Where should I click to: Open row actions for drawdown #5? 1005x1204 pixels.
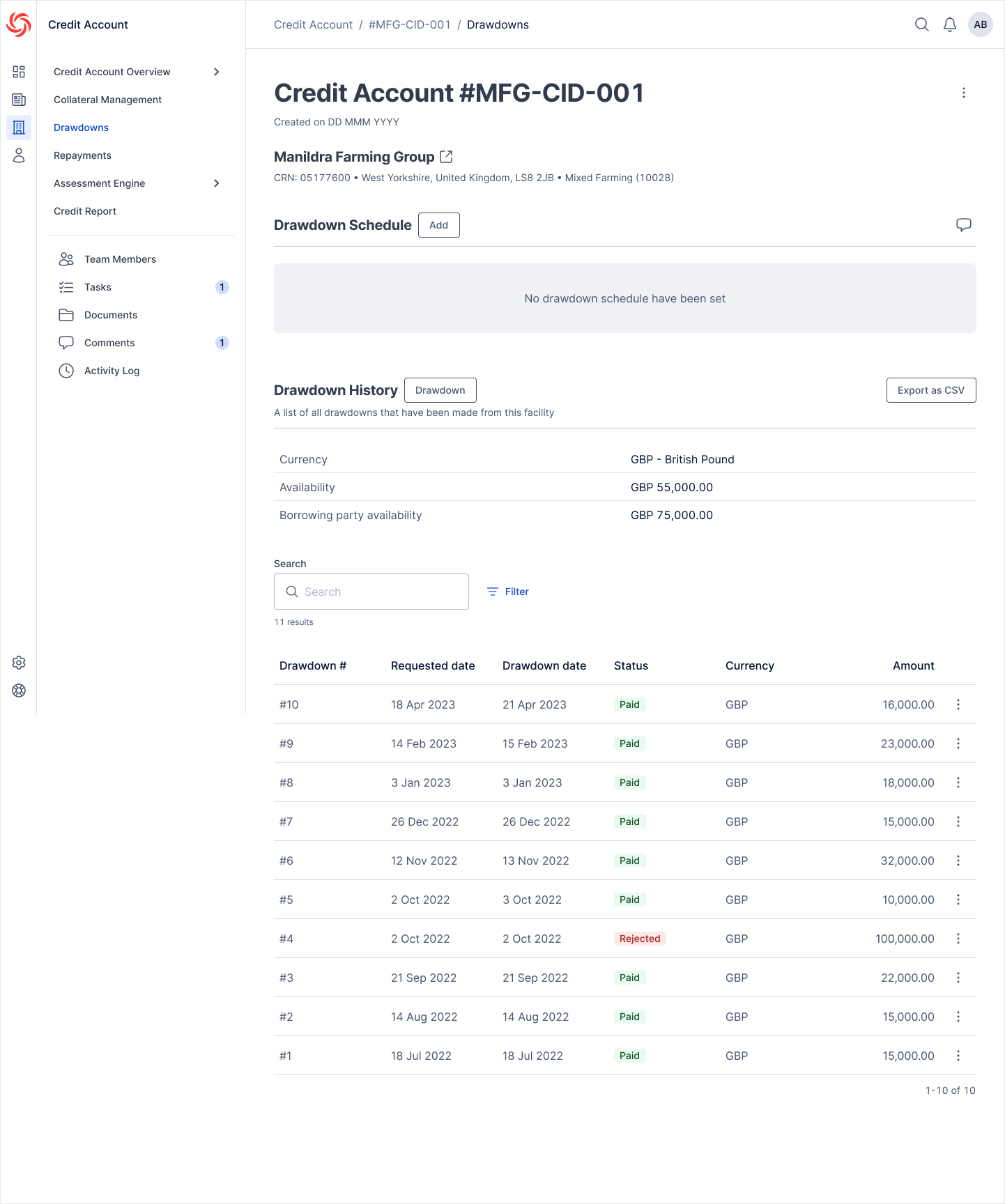click(x=958, y=900)
